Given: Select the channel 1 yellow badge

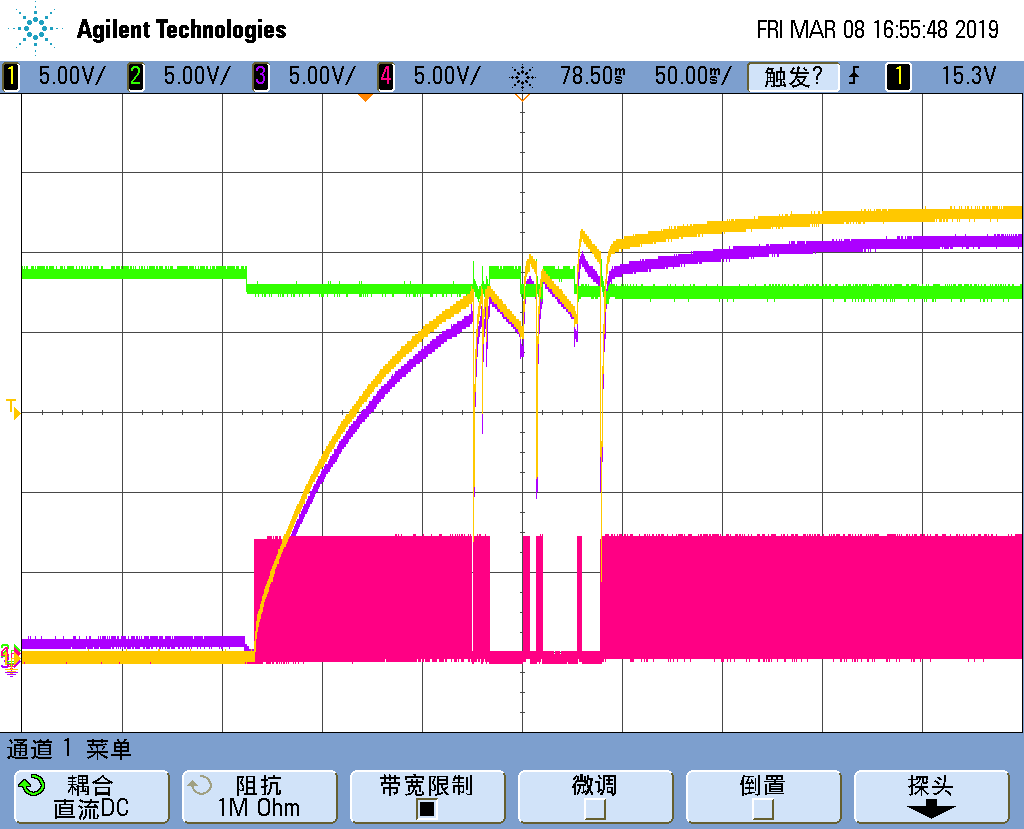Looking at the screenshot, I should (10, 76).
